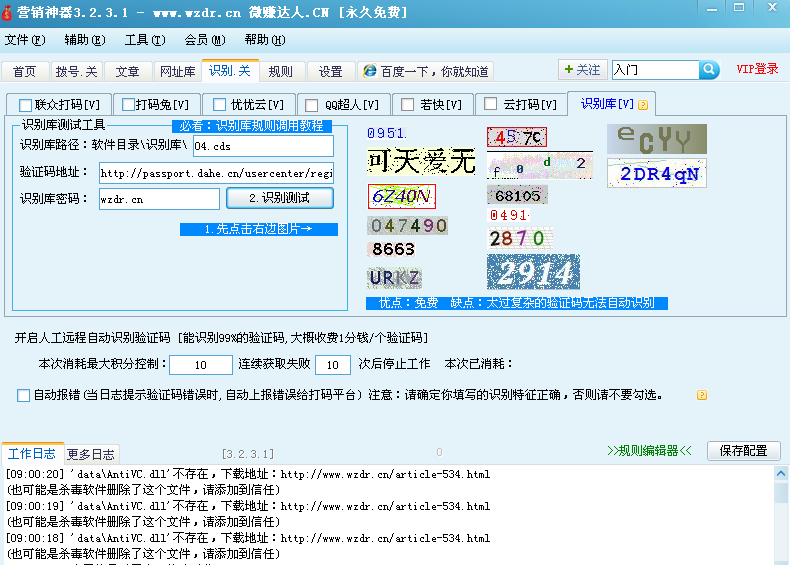Image resolution: width=790 pixels, height=565 pixels.
Task: Enable the 联众打码[V] checkbox
Action: coord(25,105)
